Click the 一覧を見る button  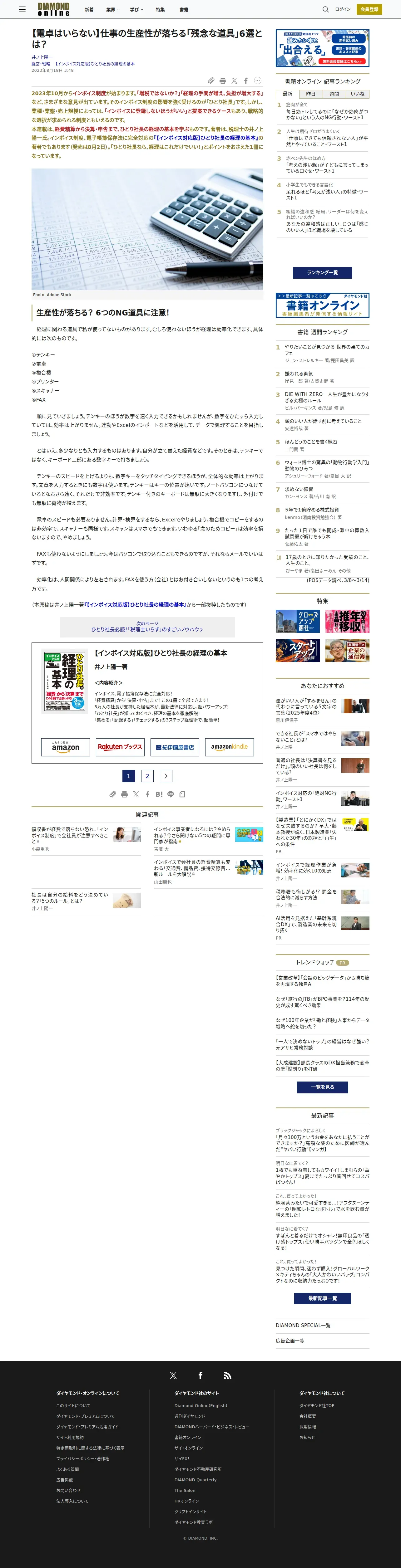tap(322, 1087)
